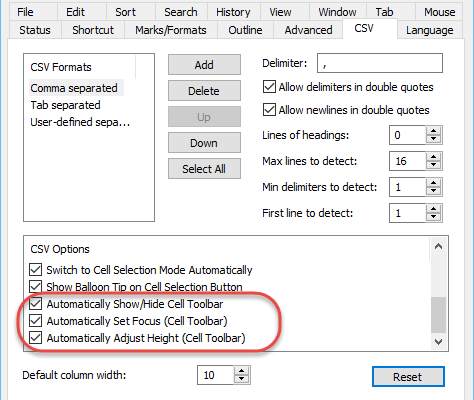This screenshot has width=474, height=400.
Task: Select Tab separated format in list
Action: click(65, 105)
